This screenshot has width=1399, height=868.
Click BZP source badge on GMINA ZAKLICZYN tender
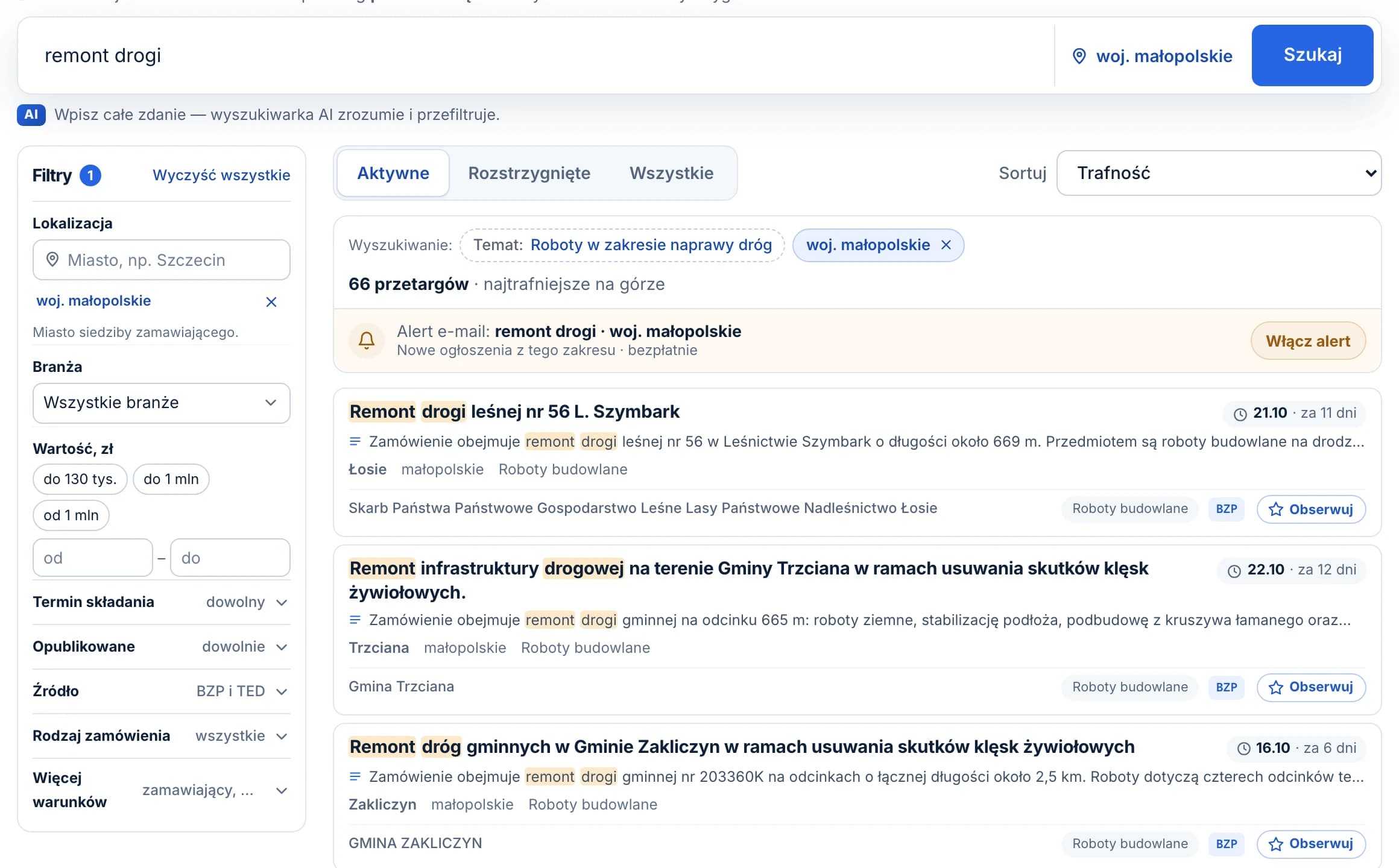(1227, 844)
